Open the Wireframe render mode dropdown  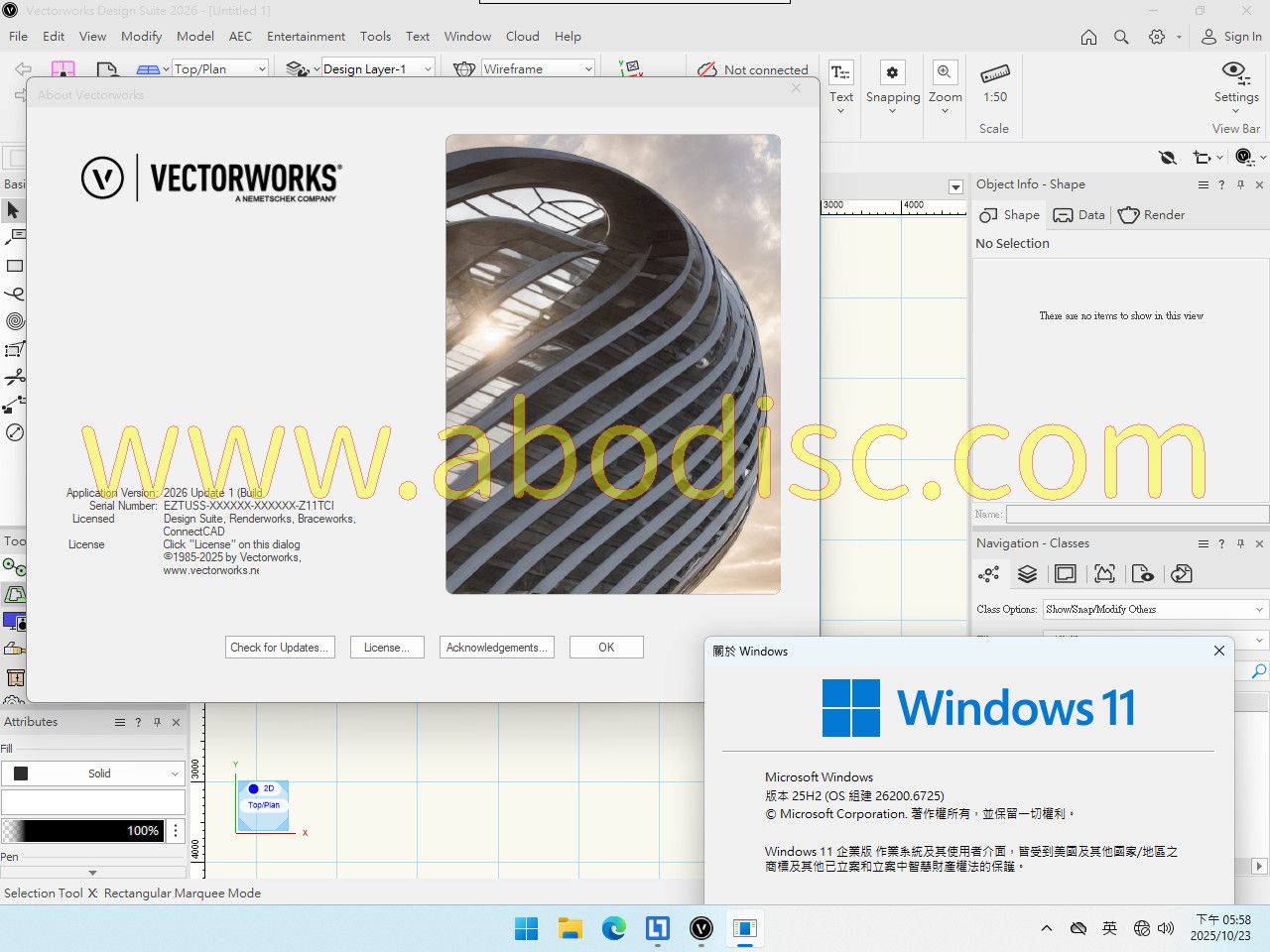tap(538, 68)
